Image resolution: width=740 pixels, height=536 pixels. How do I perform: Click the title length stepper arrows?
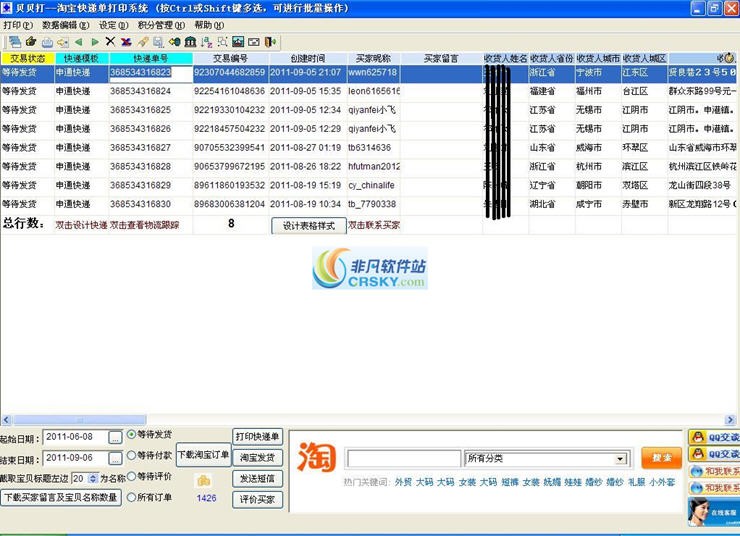[x=93, y=478]
